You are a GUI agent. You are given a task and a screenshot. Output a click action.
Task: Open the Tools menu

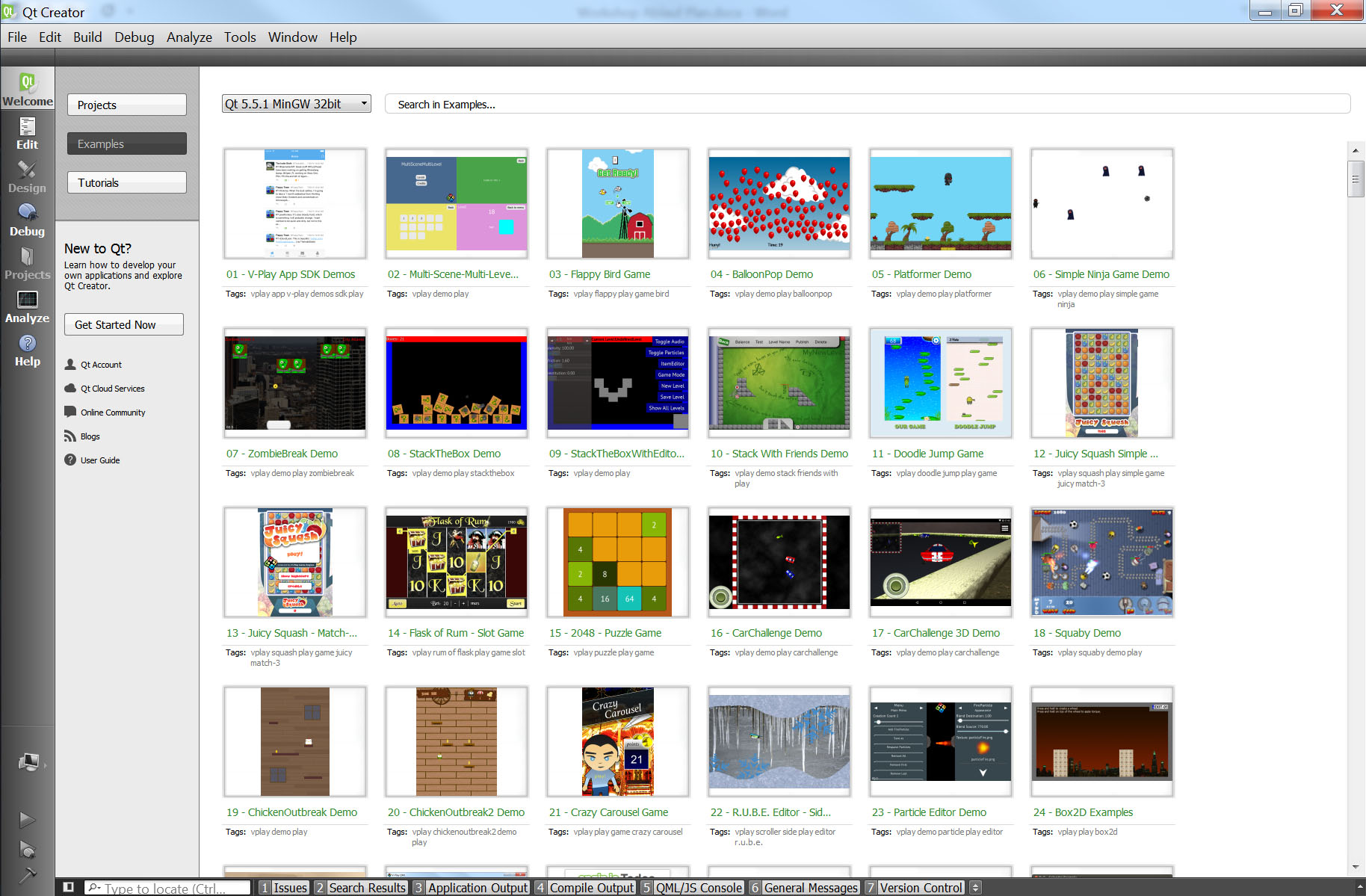(240, 37)
